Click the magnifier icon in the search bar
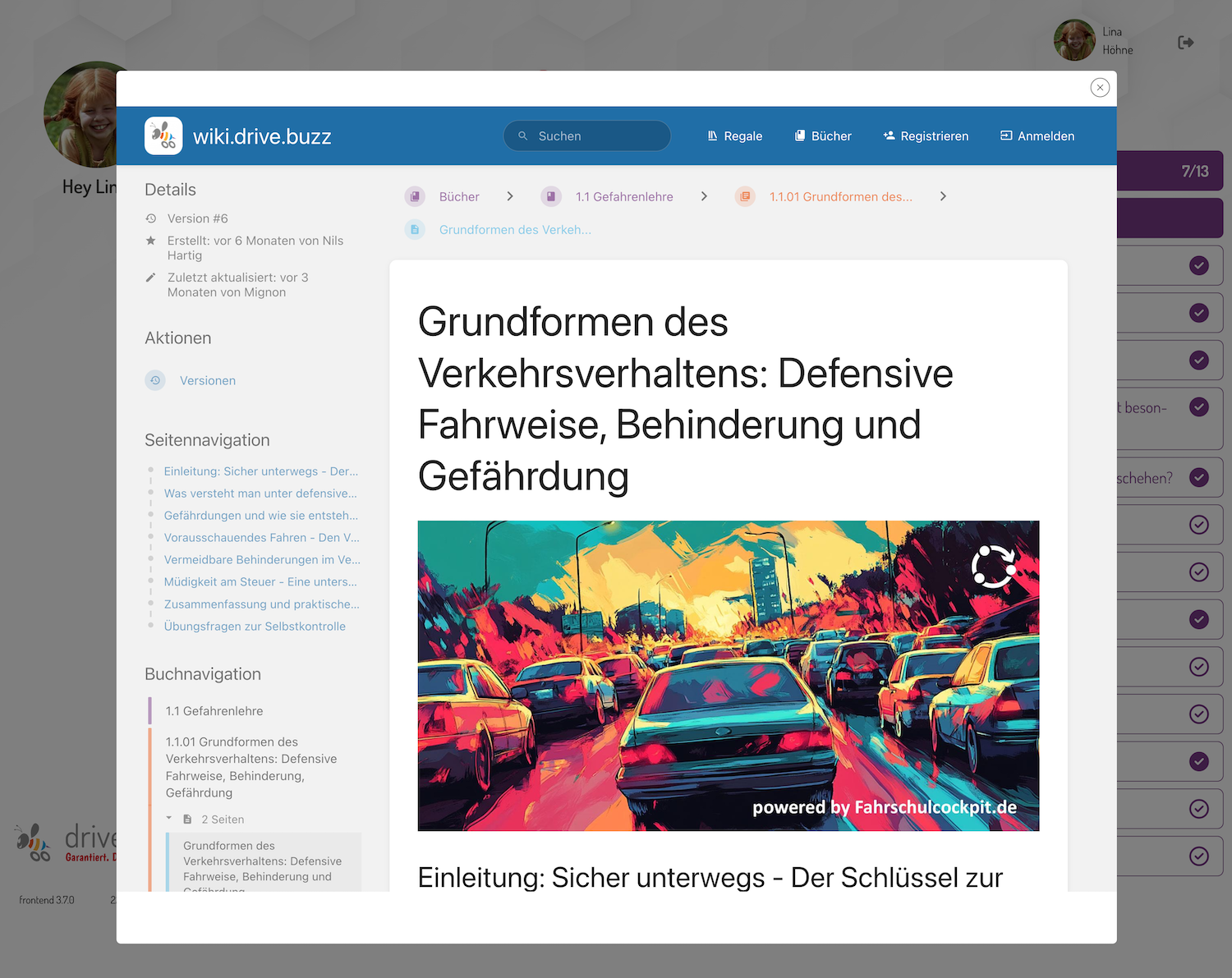 (x=523, y=135)
